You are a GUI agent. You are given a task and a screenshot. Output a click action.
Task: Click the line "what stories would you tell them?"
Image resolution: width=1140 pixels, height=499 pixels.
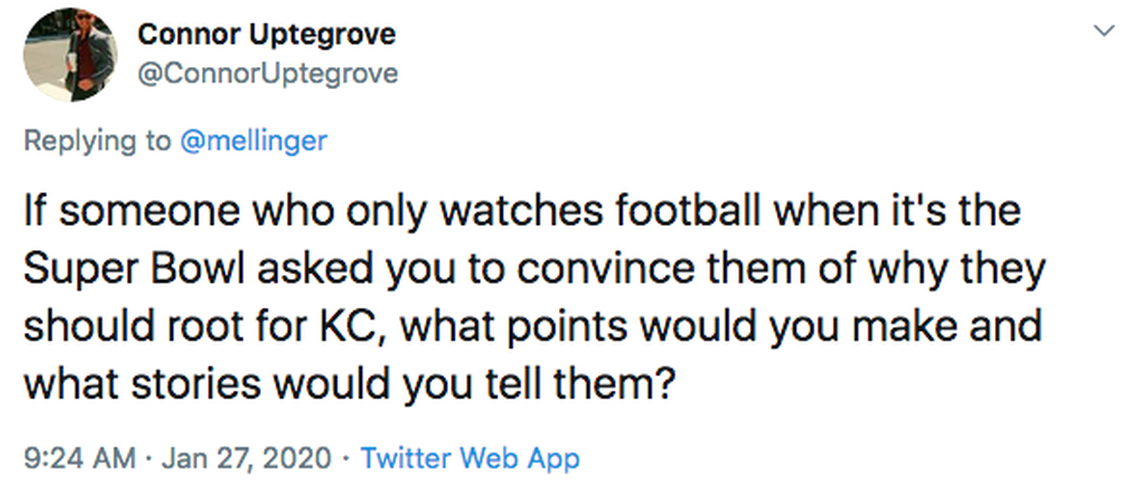(x=345, y=383)
